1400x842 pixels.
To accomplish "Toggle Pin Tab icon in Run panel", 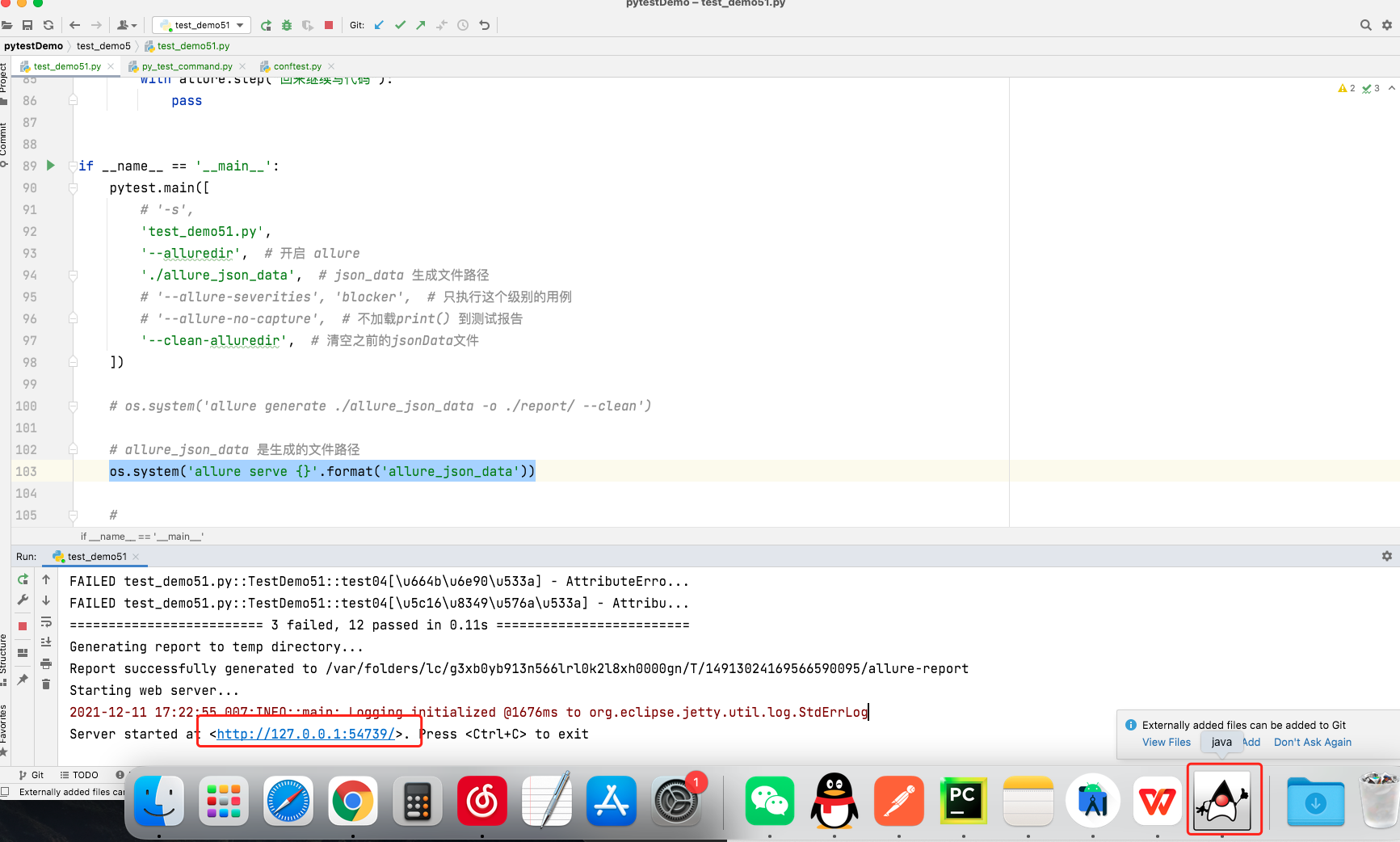I will coord(23,680).
